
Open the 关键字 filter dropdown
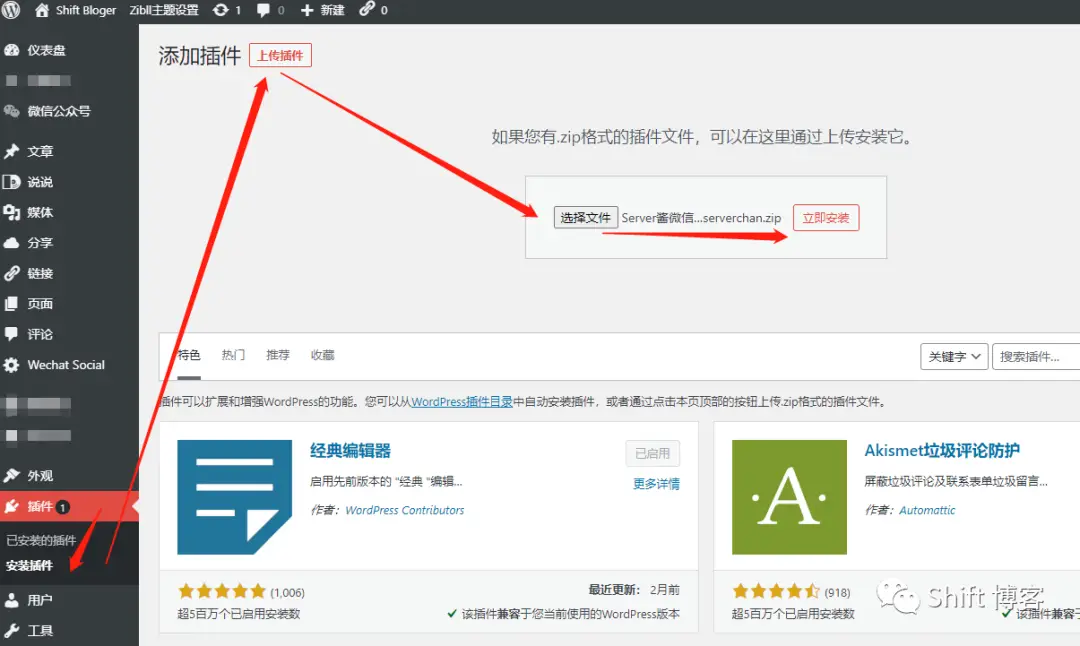(x=953, y=356)
